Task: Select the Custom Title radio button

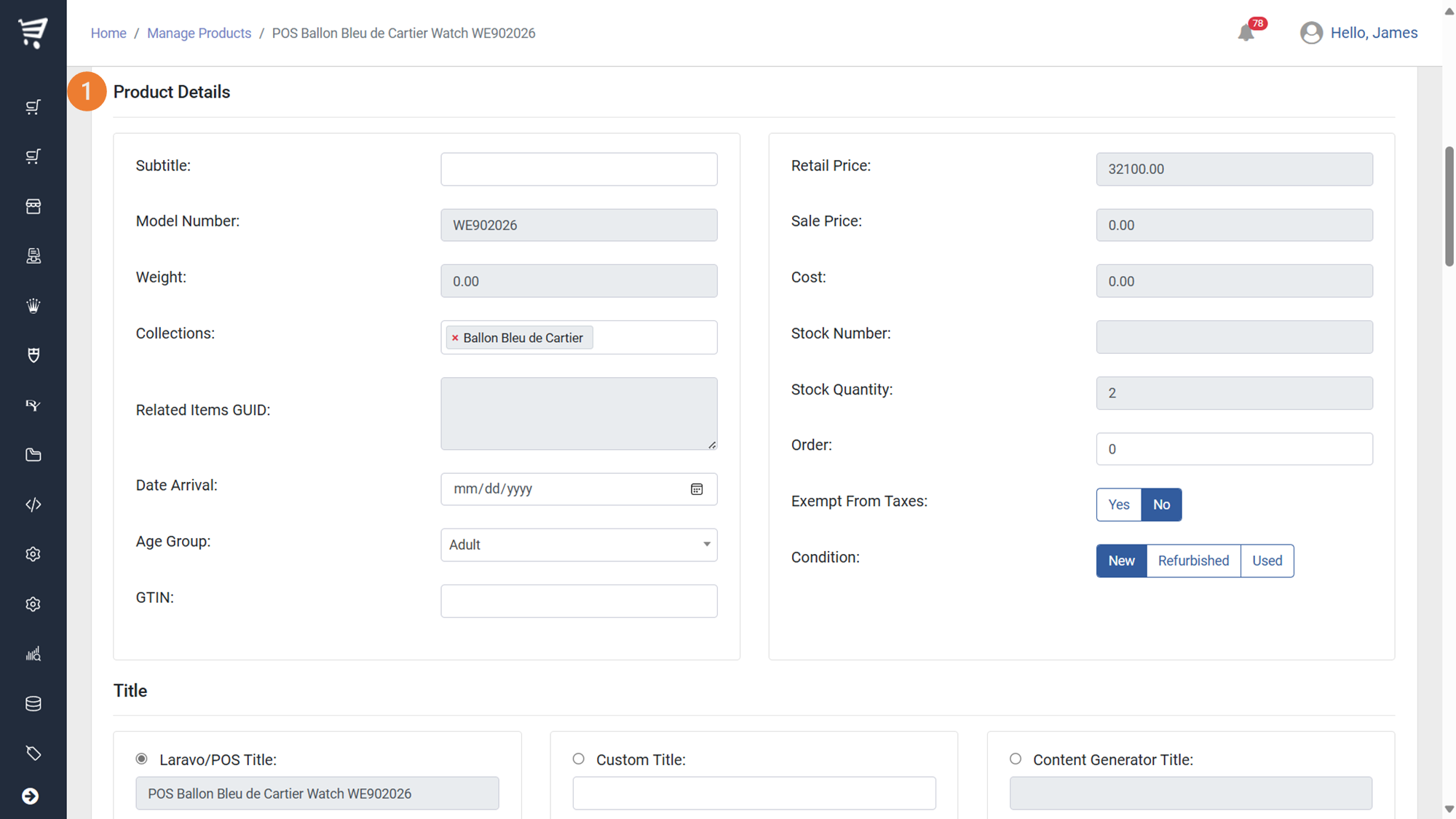Action: point(579,759)
